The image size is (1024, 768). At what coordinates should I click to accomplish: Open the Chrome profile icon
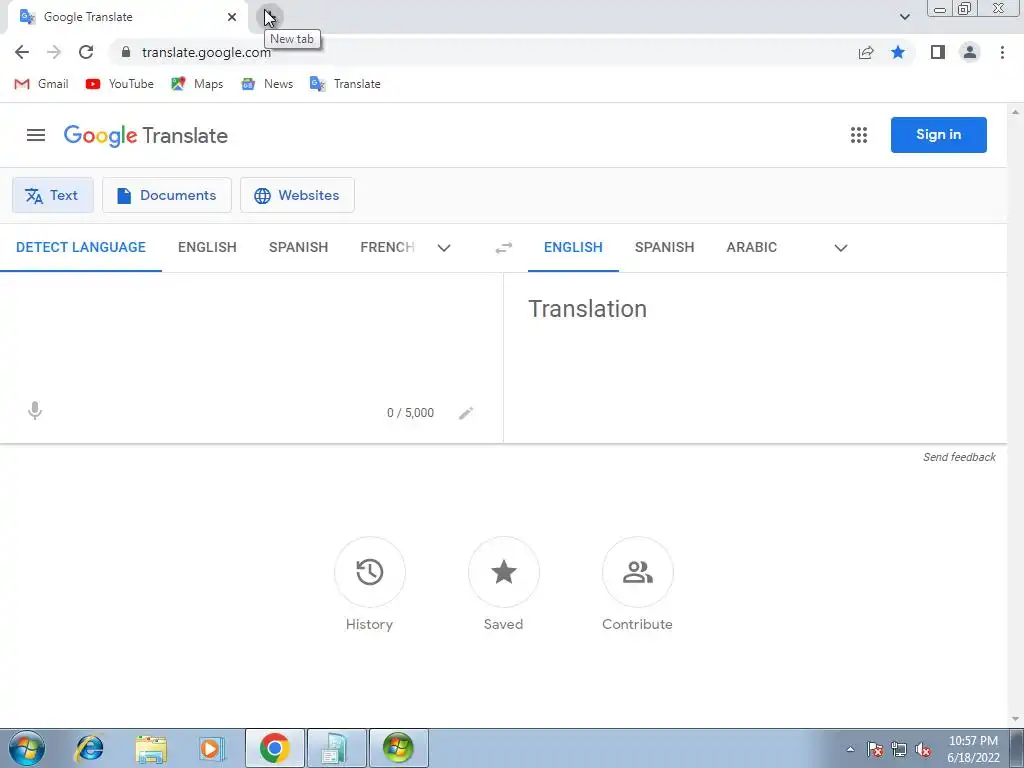point(970,52)
